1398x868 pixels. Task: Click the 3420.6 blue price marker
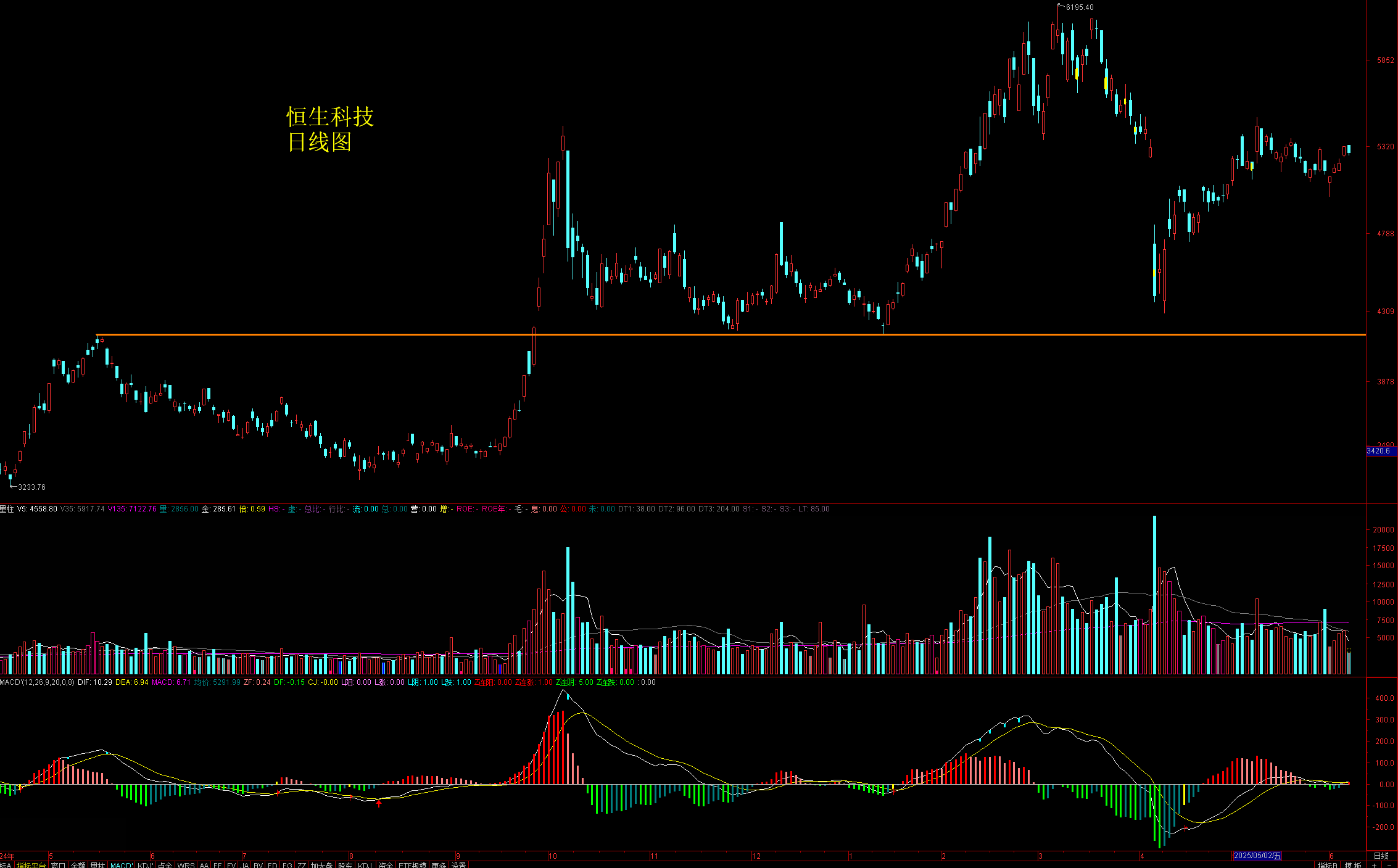[x=1381, y=451]
